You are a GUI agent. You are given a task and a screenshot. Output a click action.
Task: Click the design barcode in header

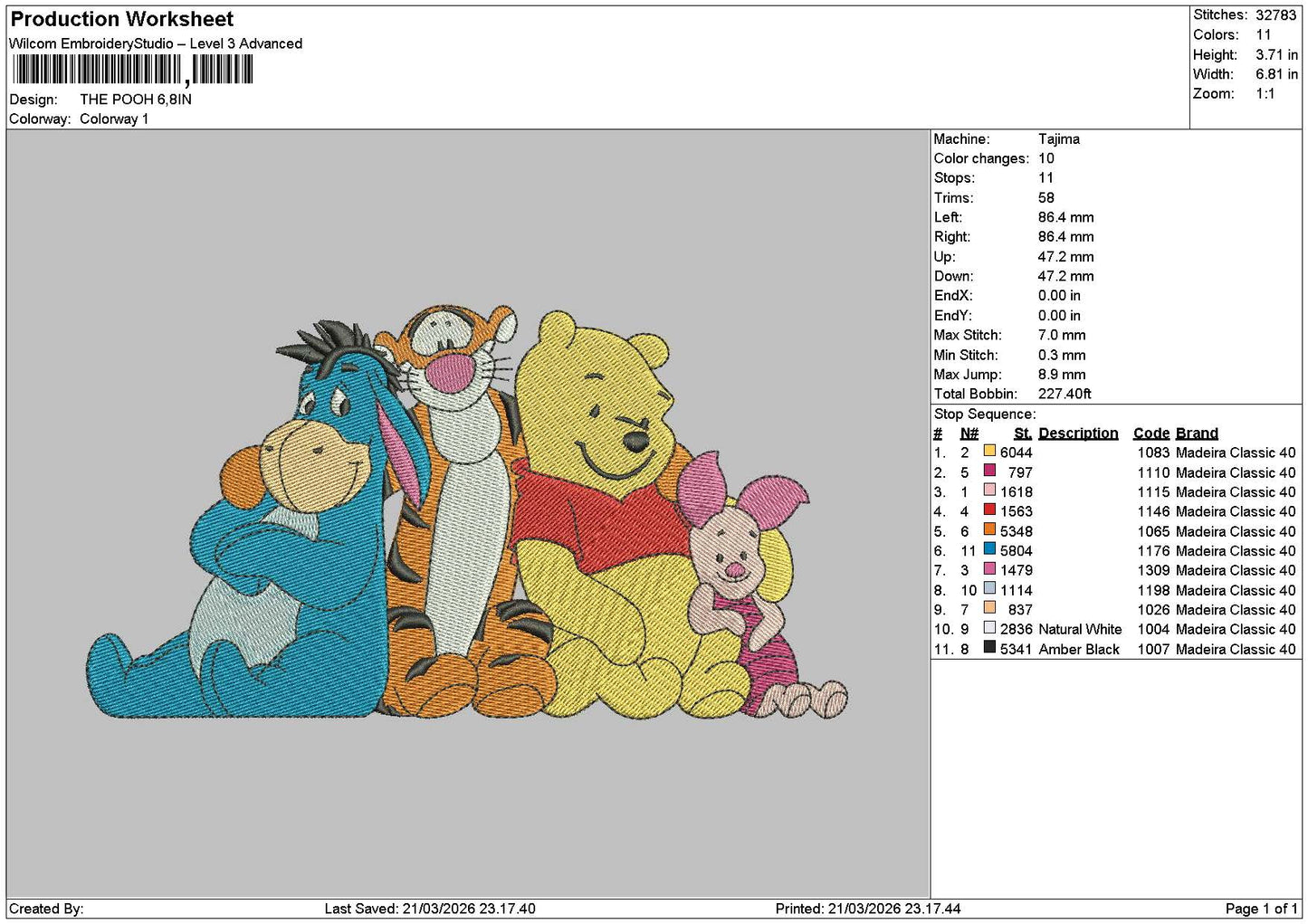coord(132,70)
